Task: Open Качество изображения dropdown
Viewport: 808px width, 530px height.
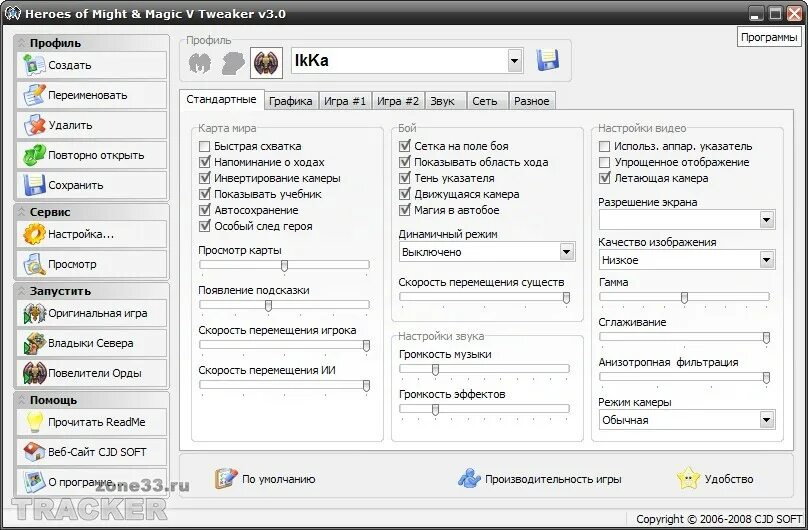Action: click(766, 260)
